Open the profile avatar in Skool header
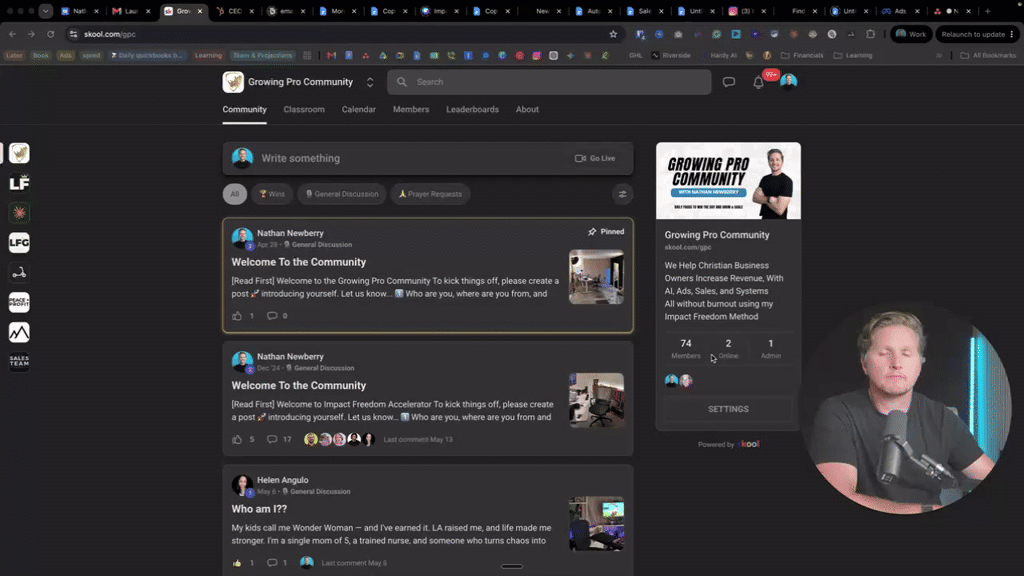 click(x=788, y=82)
